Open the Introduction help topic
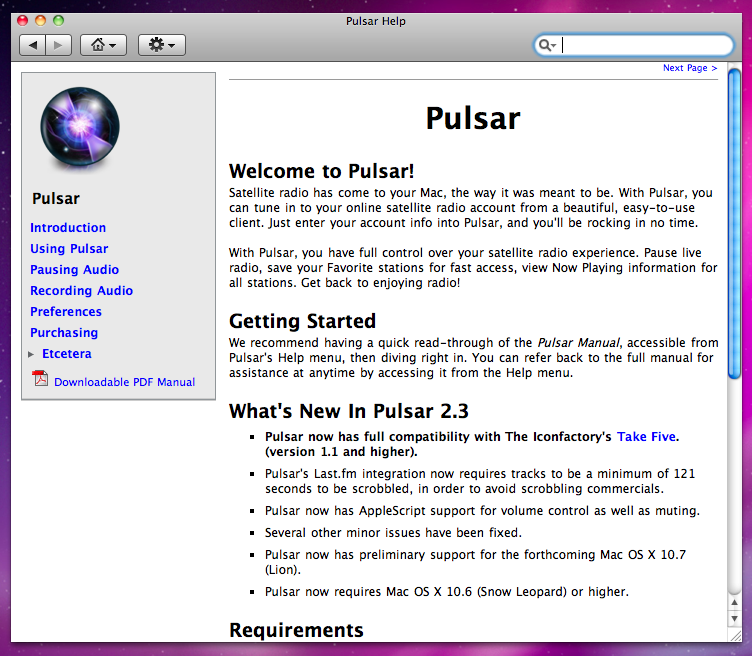 click(68, 228)
